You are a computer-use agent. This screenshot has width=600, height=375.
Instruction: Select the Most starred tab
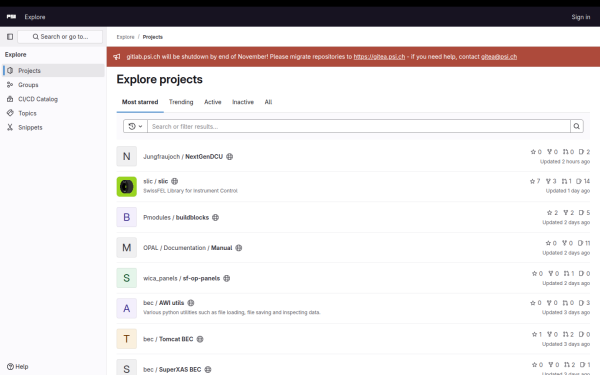coord(140,102)
